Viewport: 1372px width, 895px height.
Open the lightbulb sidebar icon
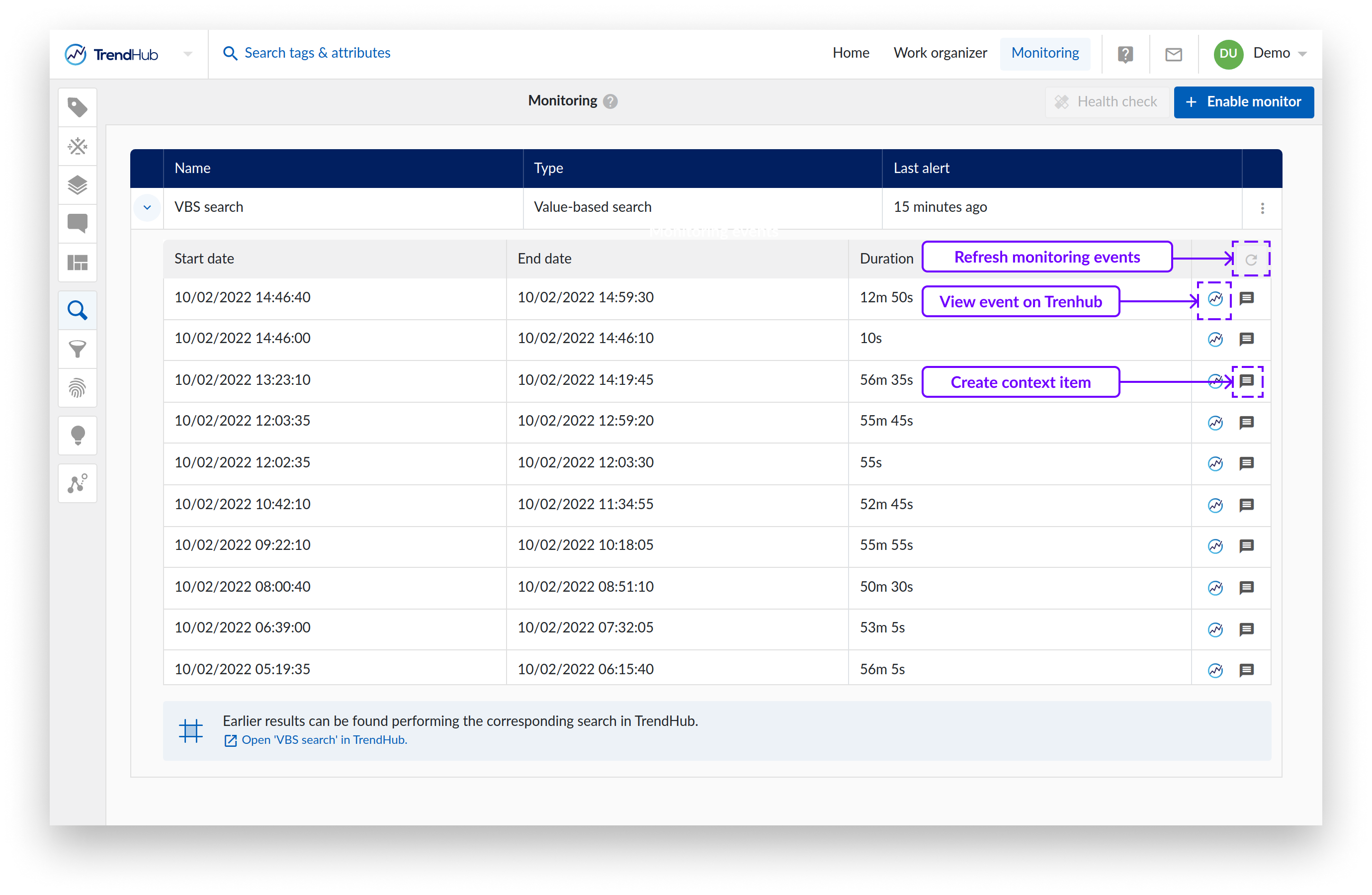77,436
